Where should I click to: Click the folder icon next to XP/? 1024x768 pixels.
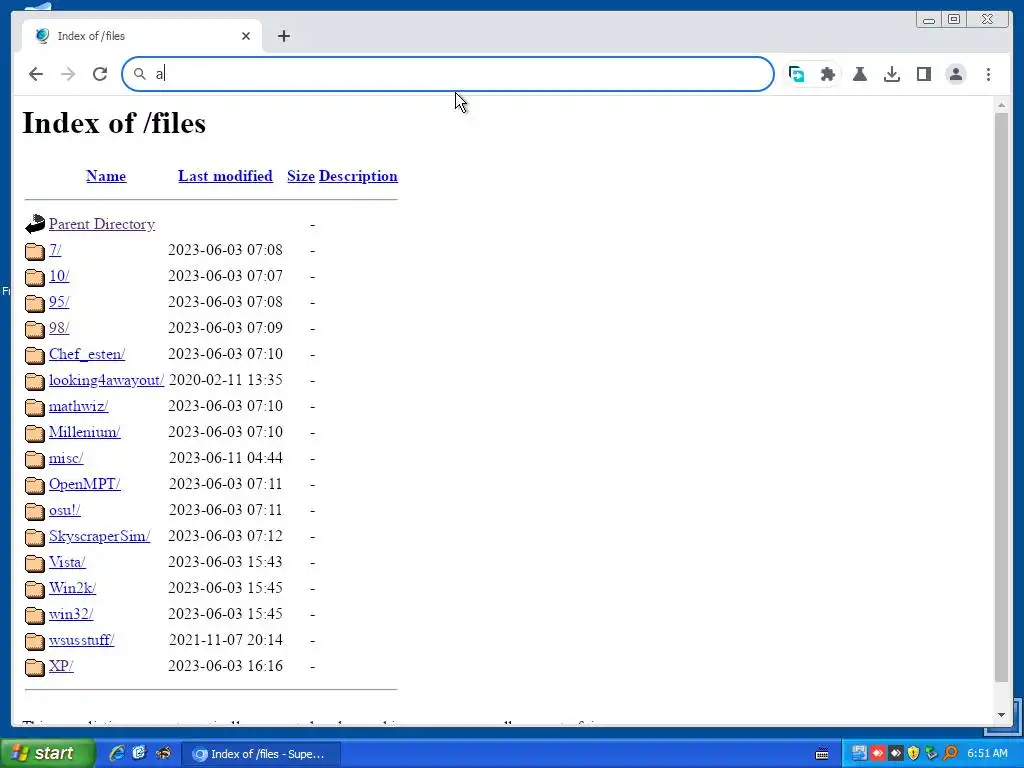(35, 667)
